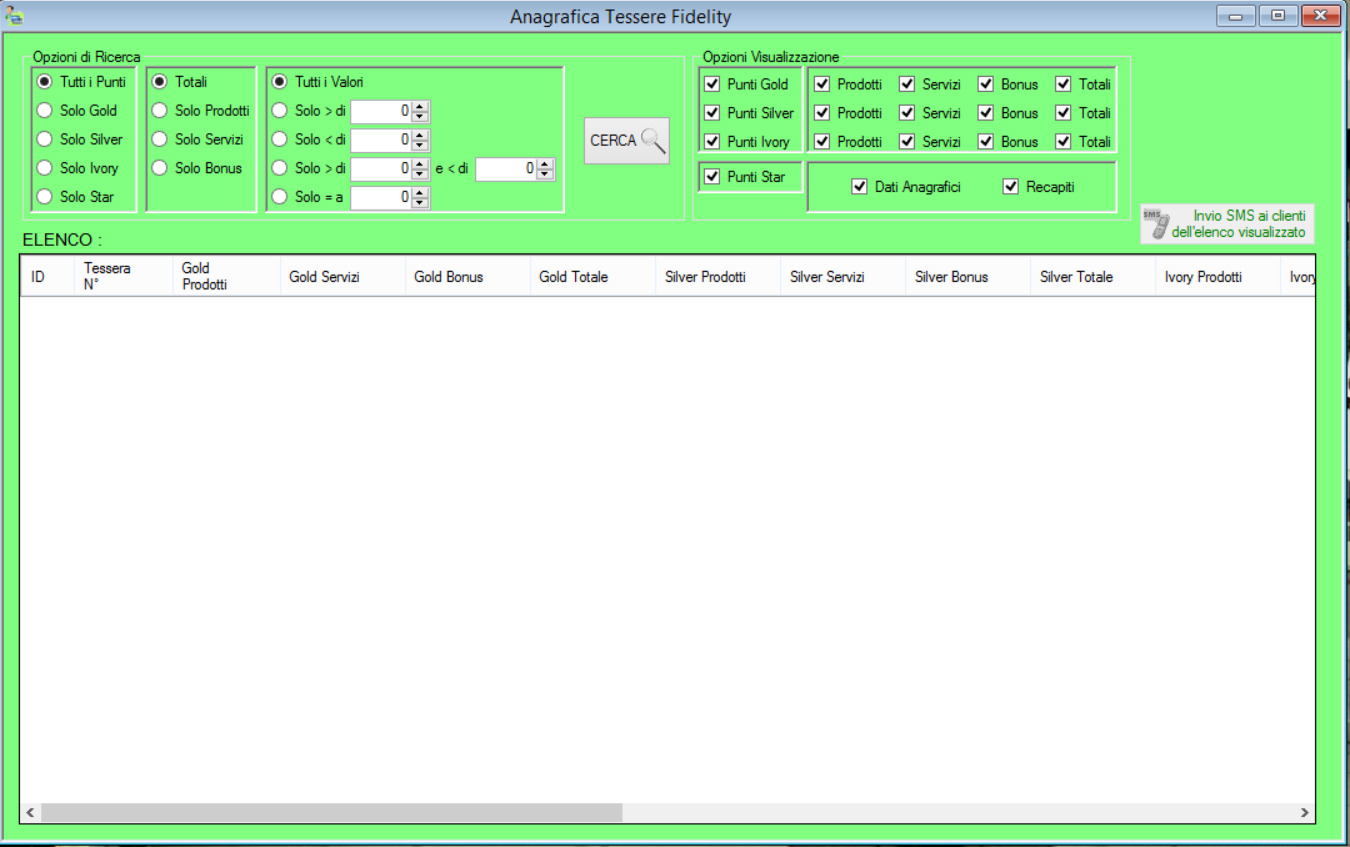Viewport: 1350px width, 847px height.
Task: Toggle Prodotti checkbox in the Punti Ivory row
Action: [x=822, y=141]
